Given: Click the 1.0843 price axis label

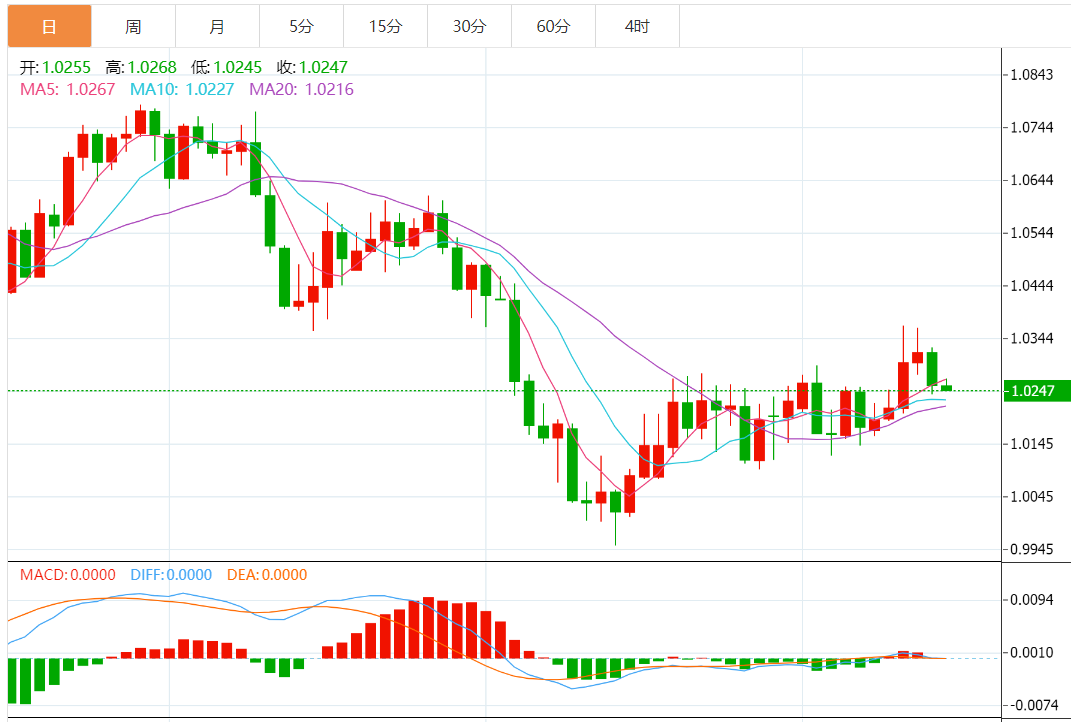Looking at the screenshot, I should pyautogui.click(x=1031, y=74).
